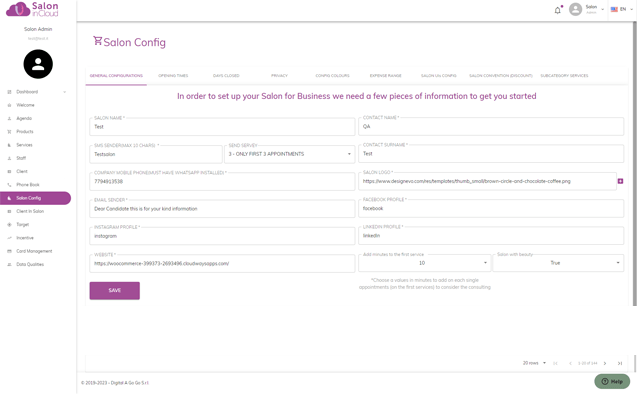637x394 pixels.
Task: Click the Welcome sidebar icon
Action: pos(9,105)
